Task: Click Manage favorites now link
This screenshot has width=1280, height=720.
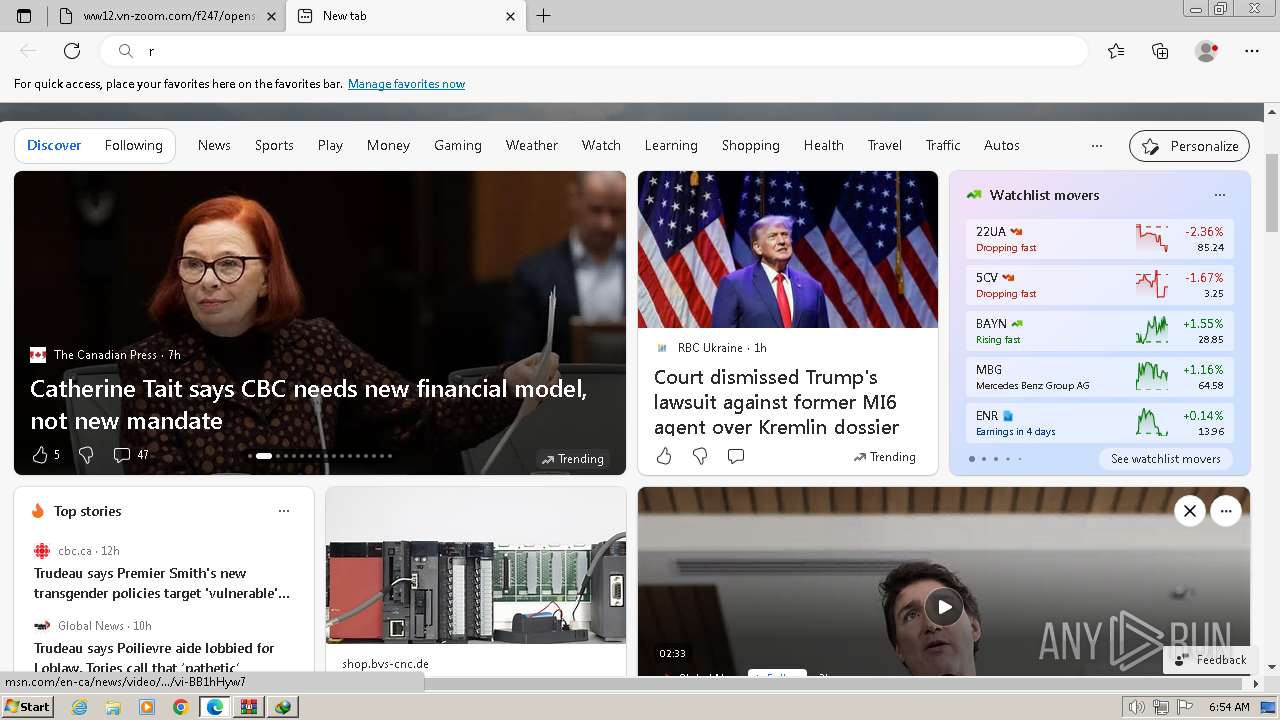Action: tap(406, 84)
